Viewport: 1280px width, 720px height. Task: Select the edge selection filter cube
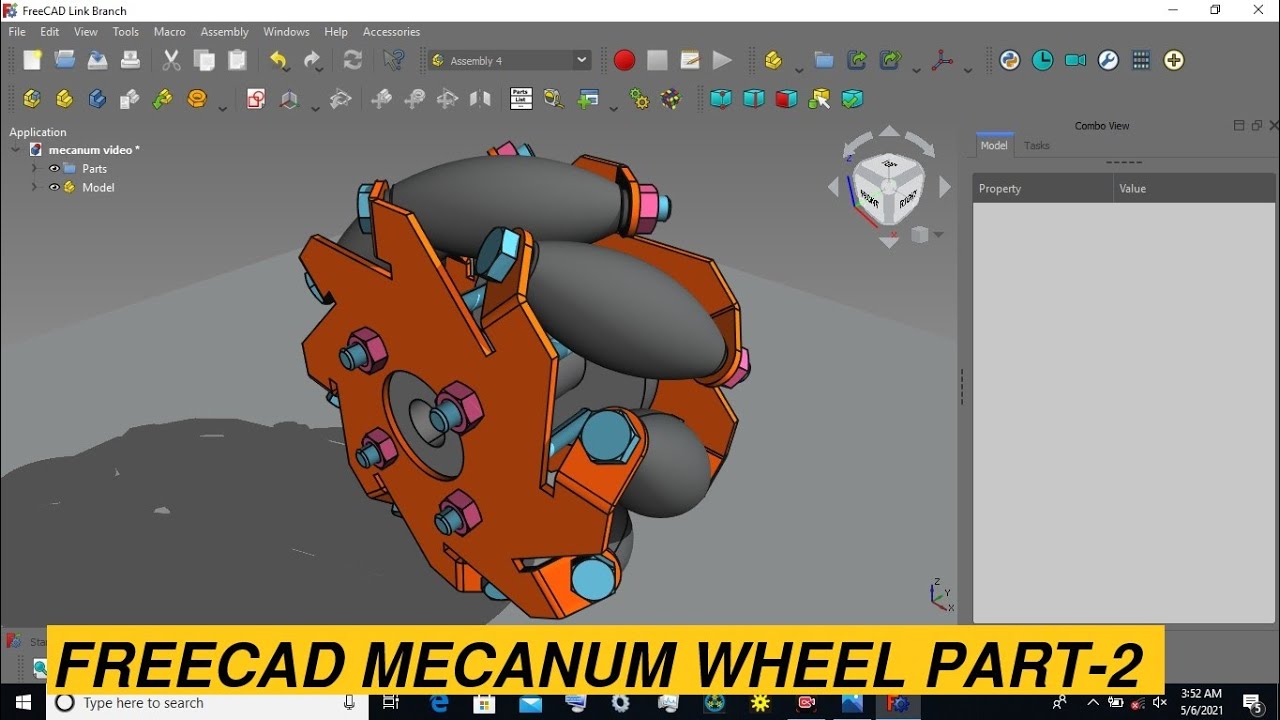(754, 98)
